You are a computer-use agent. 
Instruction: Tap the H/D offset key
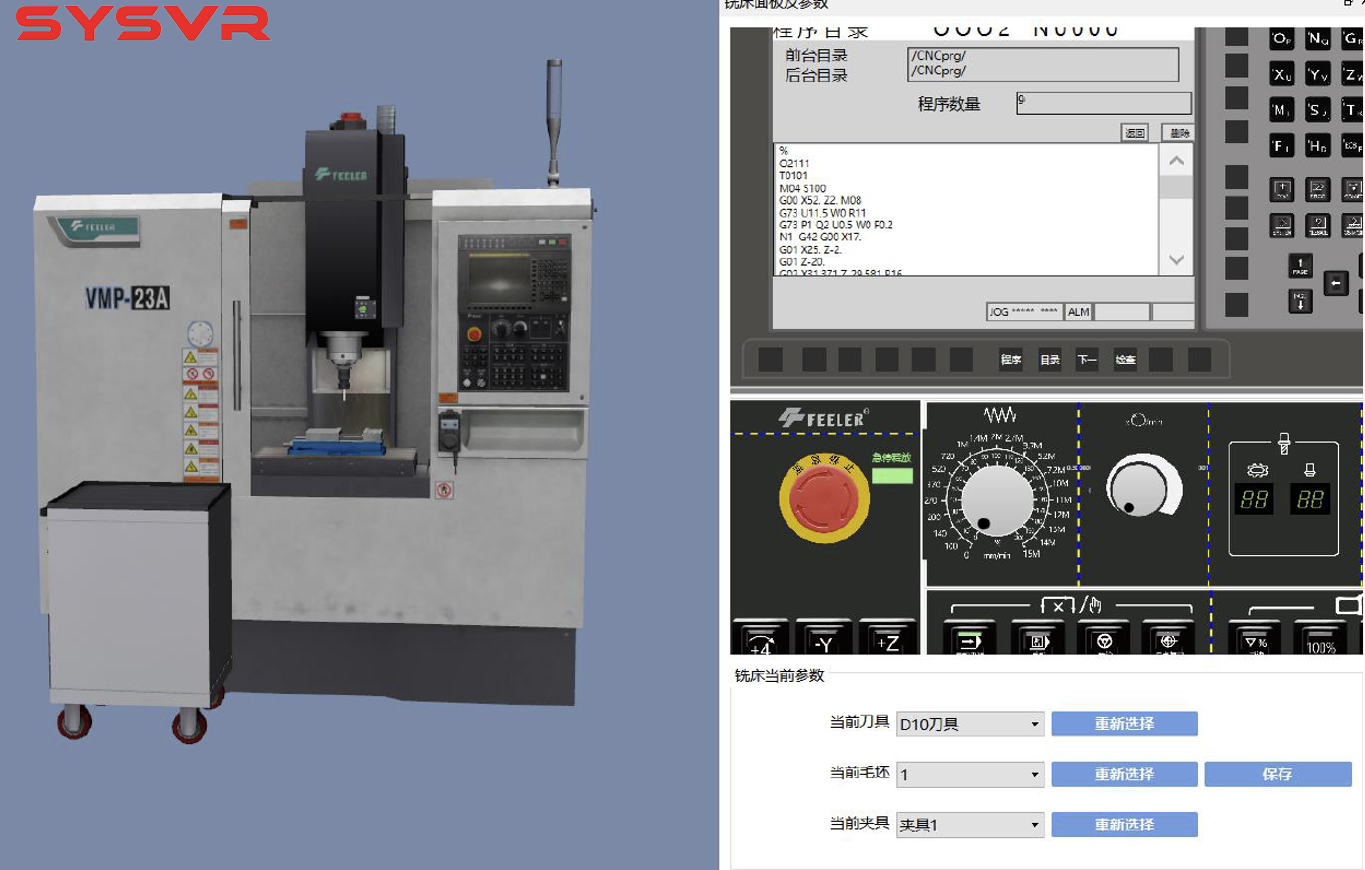(1319, 146)
